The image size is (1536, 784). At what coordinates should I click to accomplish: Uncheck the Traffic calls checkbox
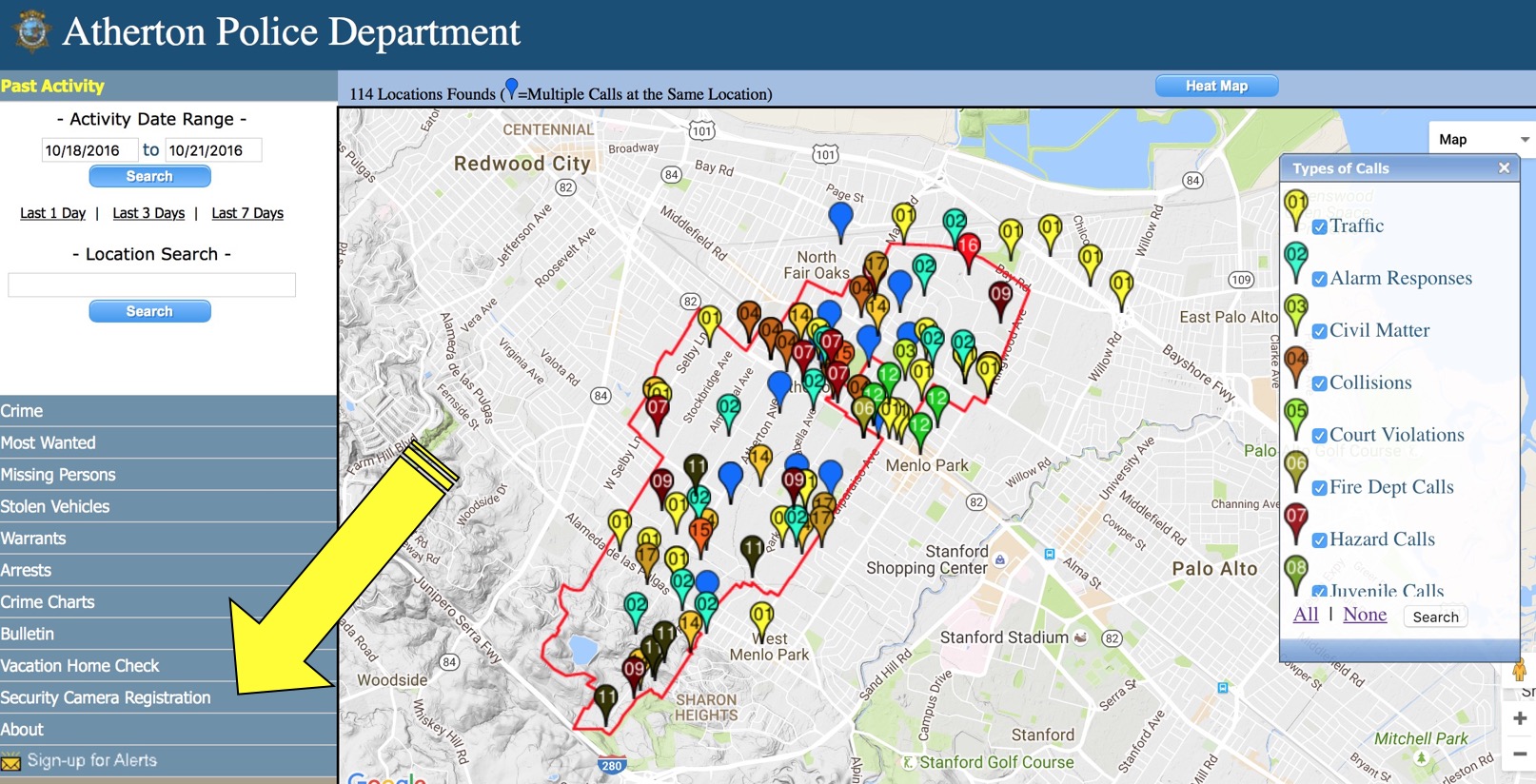(1319, 226)
